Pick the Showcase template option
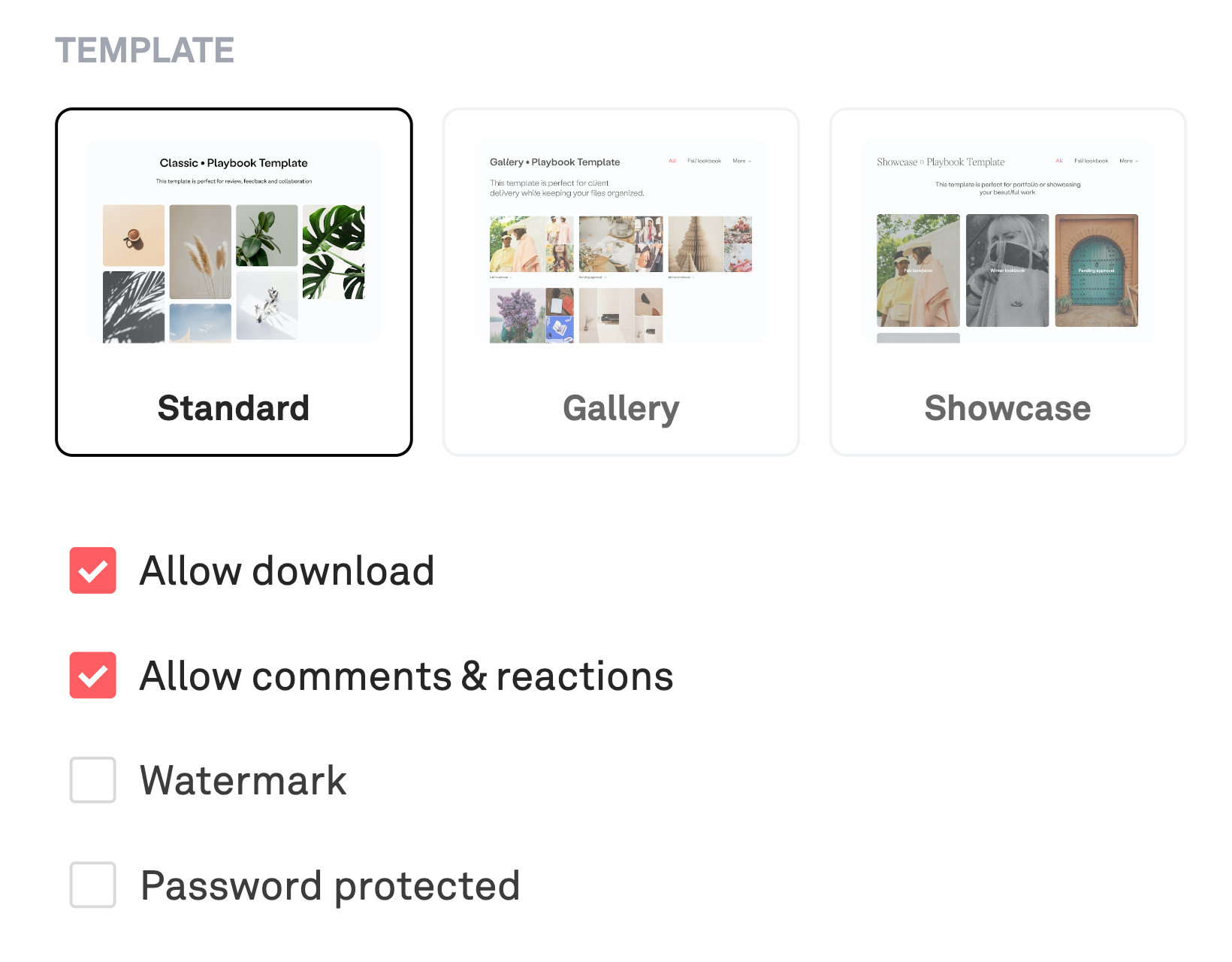 [x=1007, y=282]
